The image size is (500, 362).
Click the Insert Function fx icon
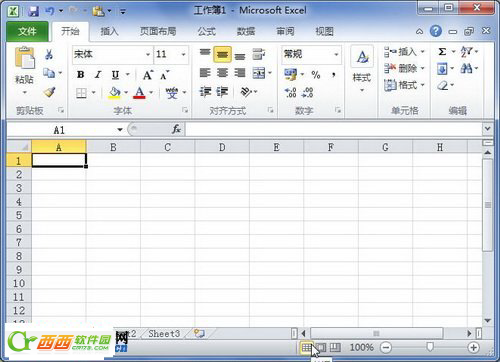176,129
